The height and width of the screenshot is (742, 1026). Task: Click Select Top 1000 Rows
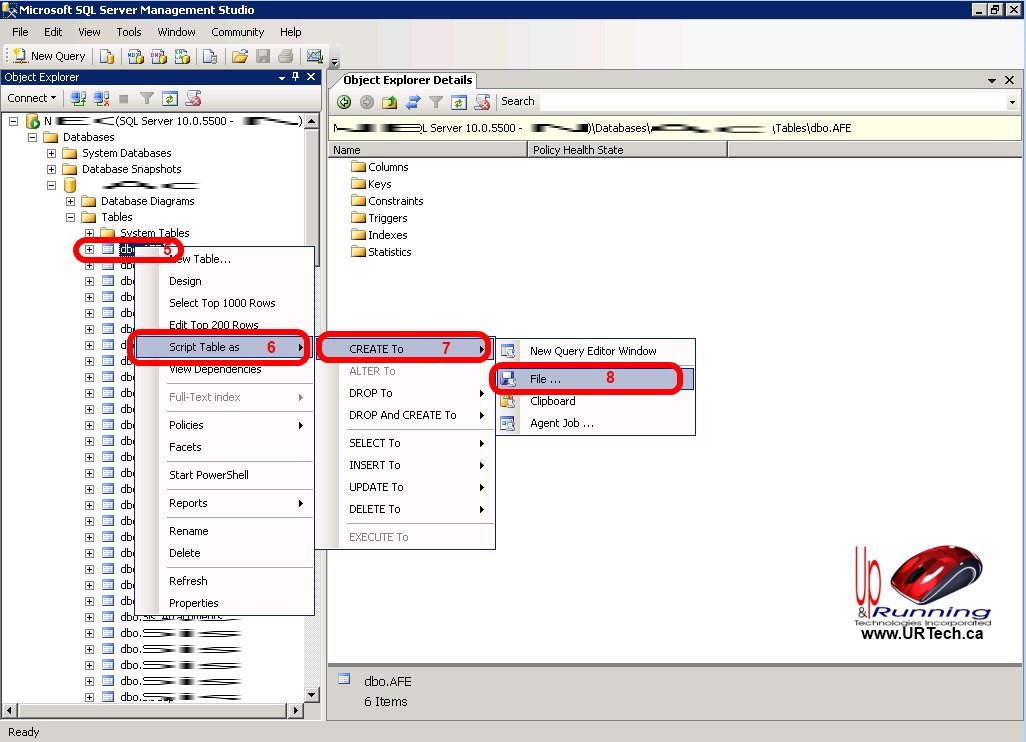(x=222, y=303)
